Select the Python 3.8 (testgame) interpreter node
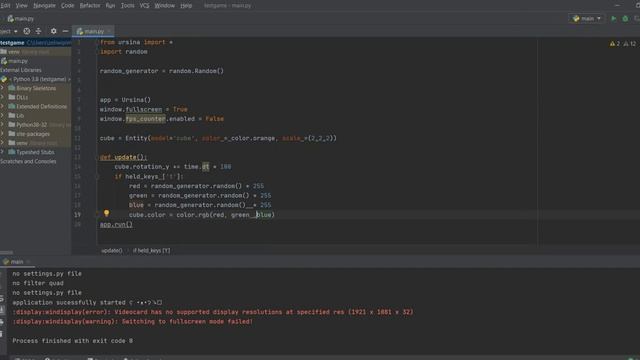Screen dimensions: 640x360 36,79
